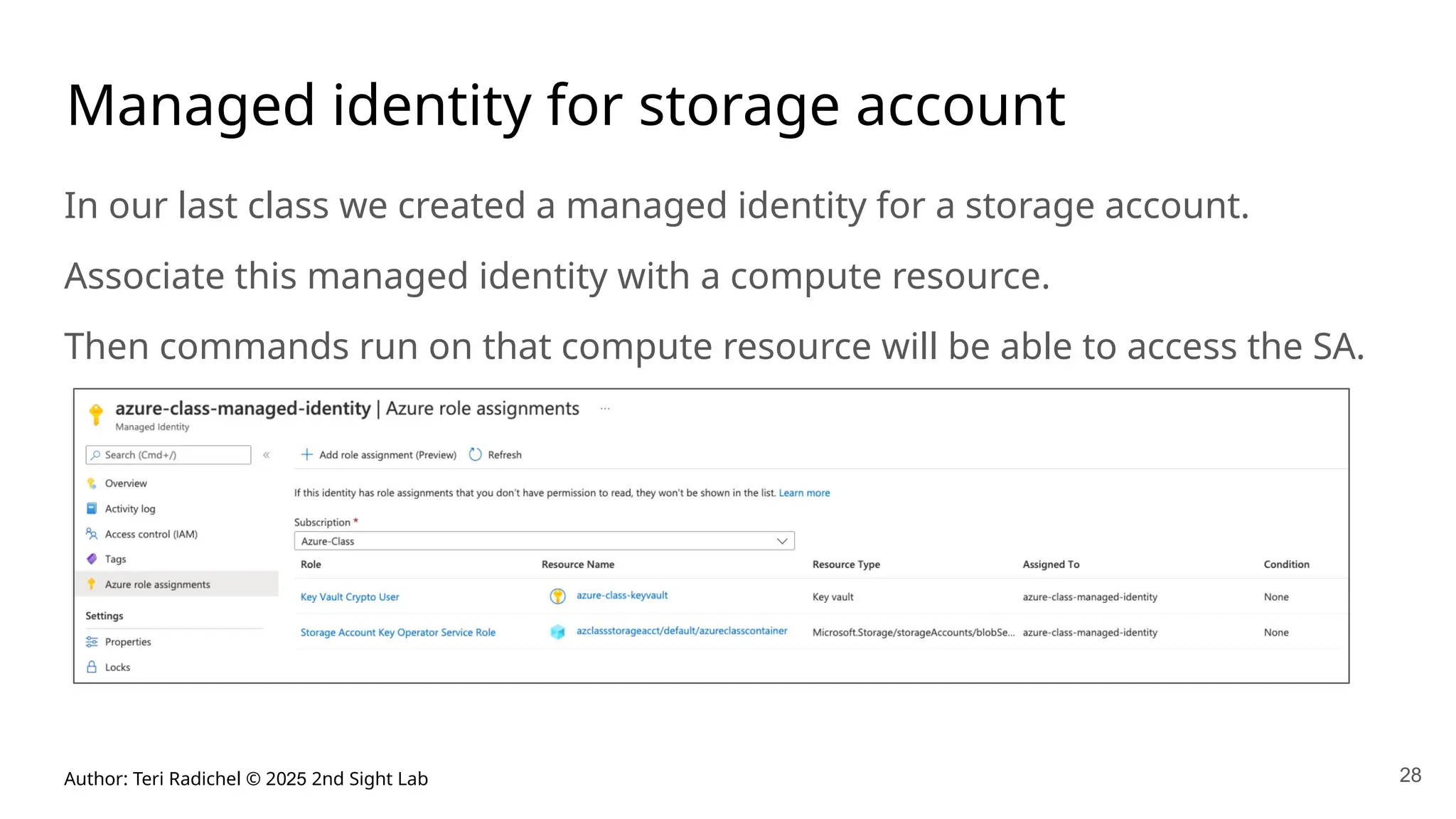
Task: Click the Assigned To column header
Action: (x=1051, y=564)
